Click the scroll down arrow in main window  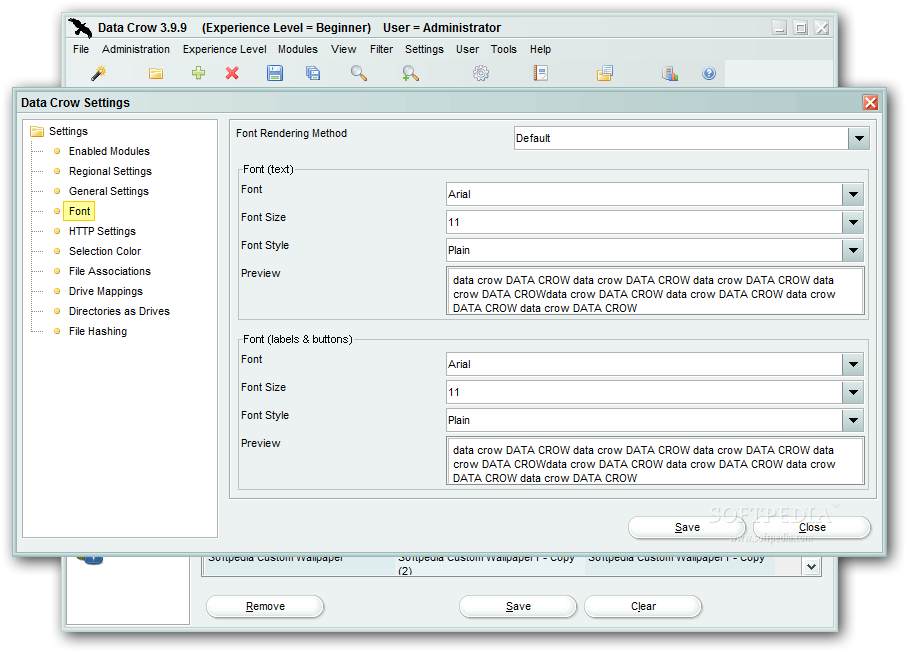(x=811, y=567)
